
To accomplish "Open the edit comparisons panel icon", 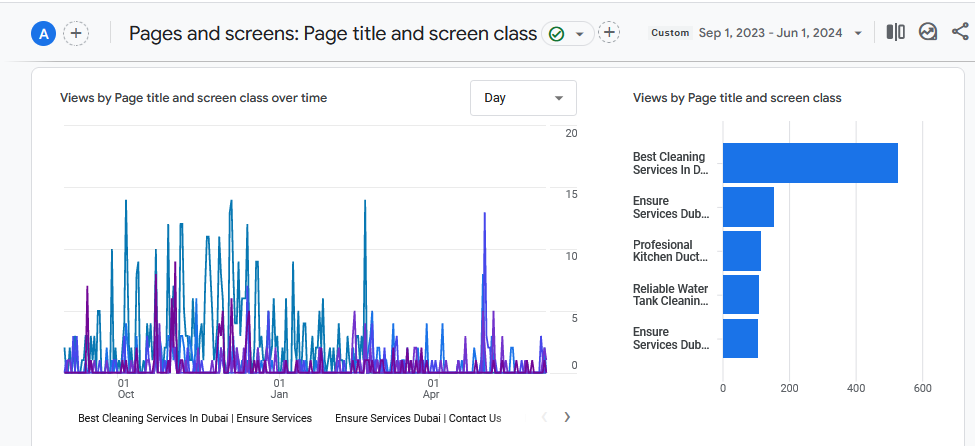I will tap(895, 33).
